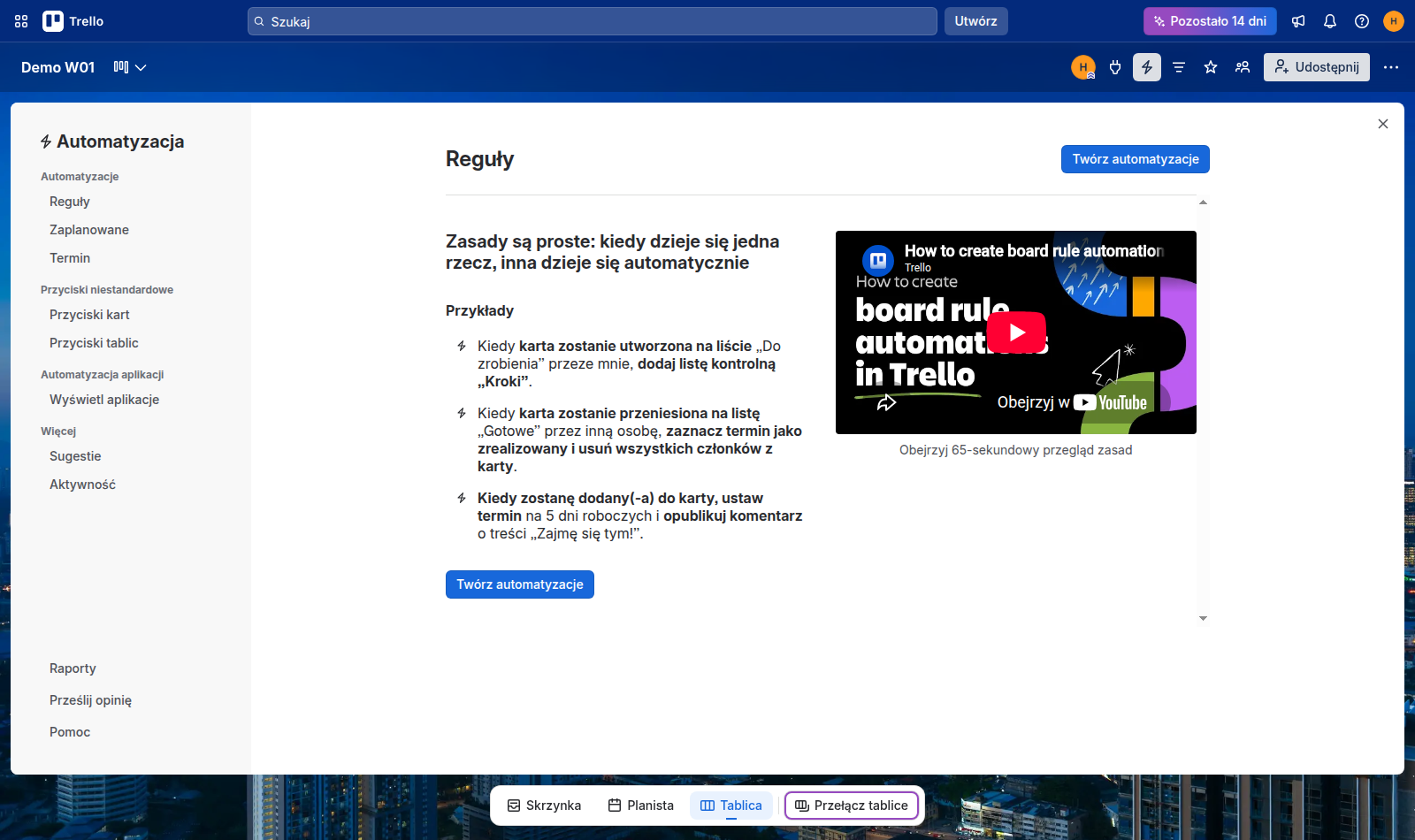Viewport: 1415px width, 840px height.
Task: Switch to Tablica tab
Action: 731,806
